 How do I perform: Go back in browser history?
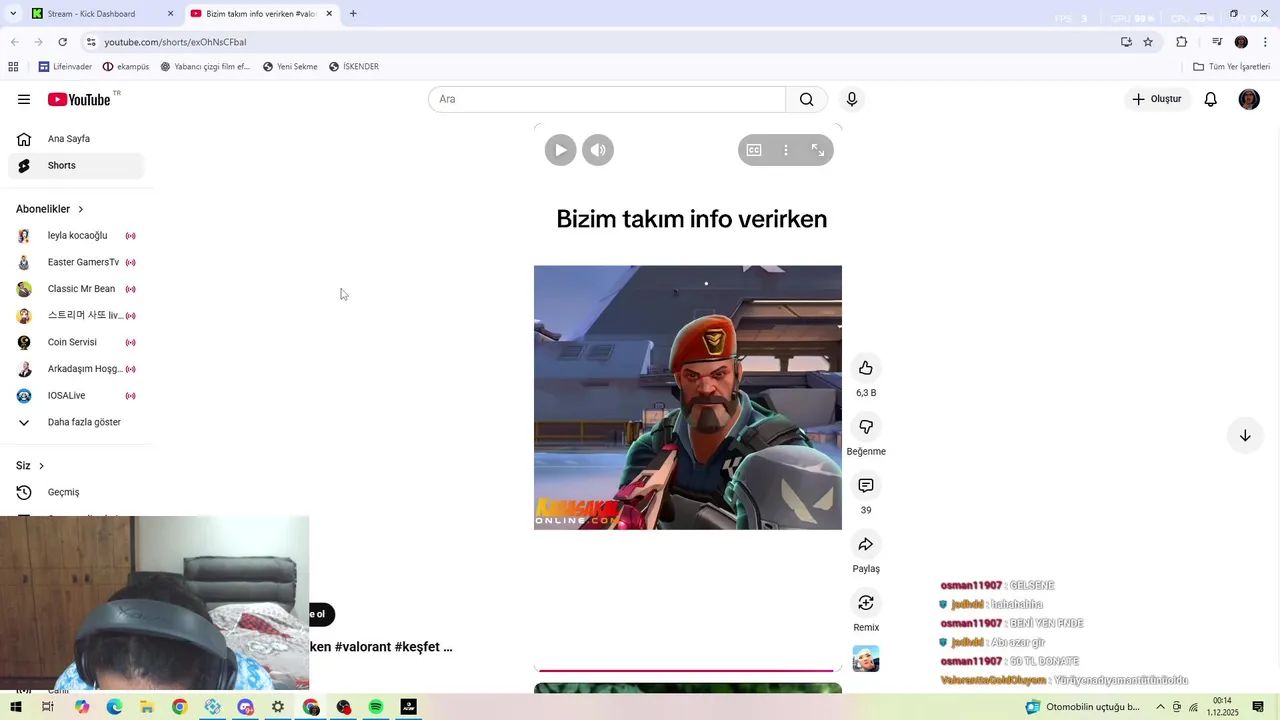[x=14, y=42]
